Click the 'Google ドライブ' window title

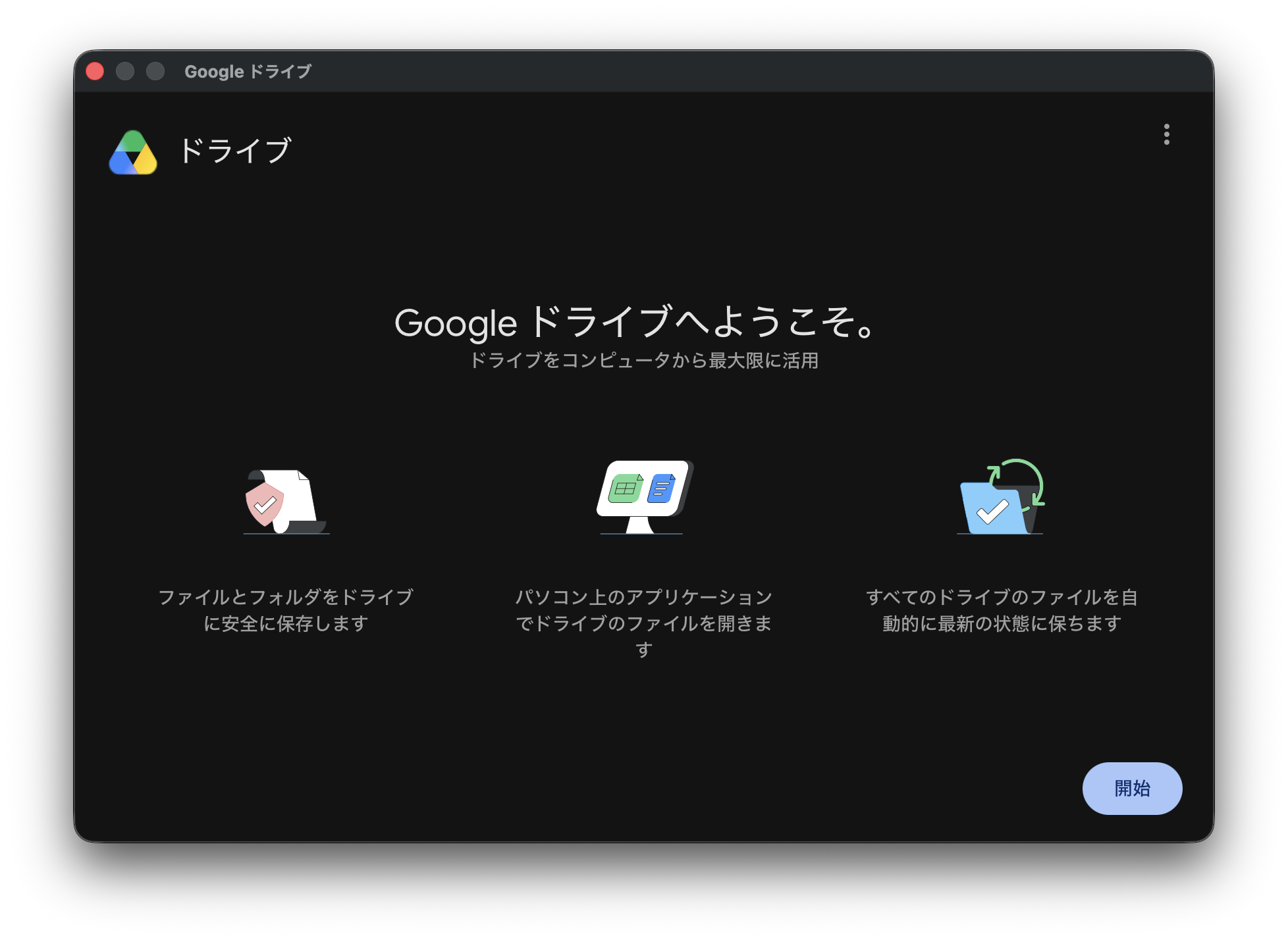point(248,71)
